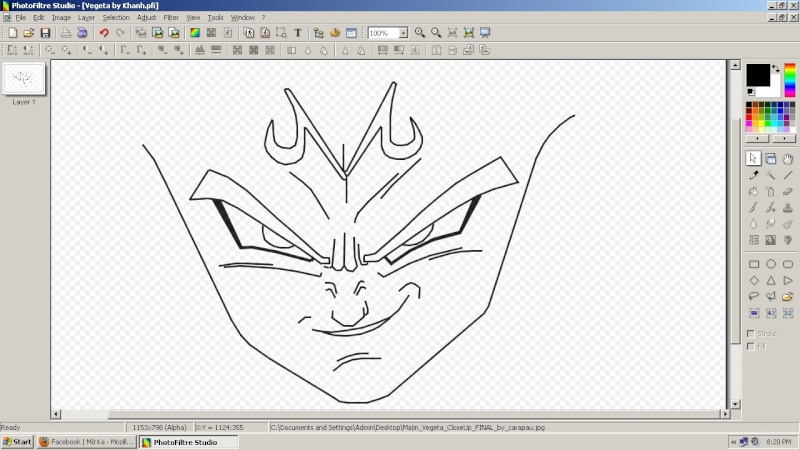Select the Hand move tool
The height and width of the screenshot is (450, 800).
point(788,159)
